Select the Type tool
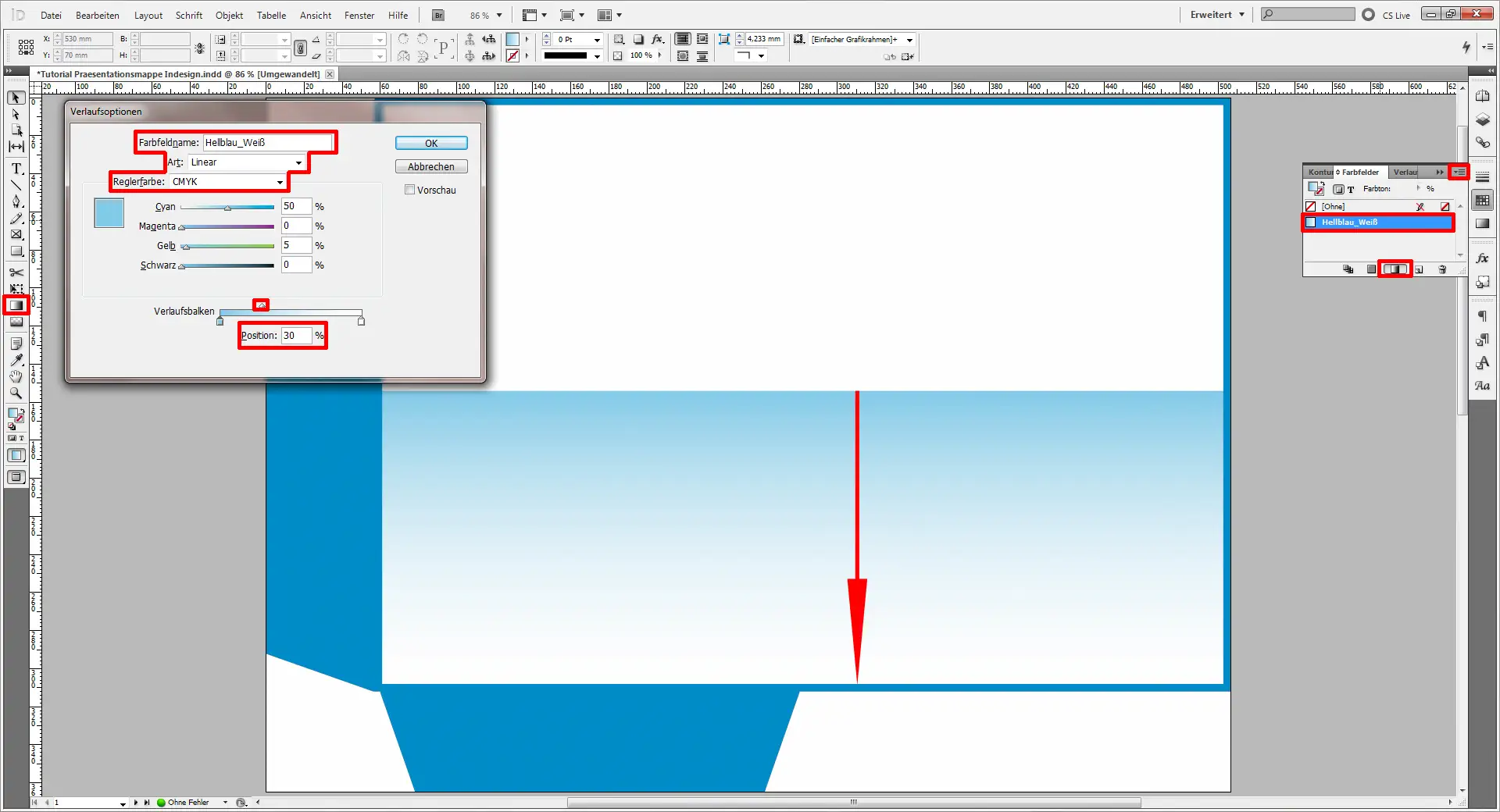 (x=16, y=169)
